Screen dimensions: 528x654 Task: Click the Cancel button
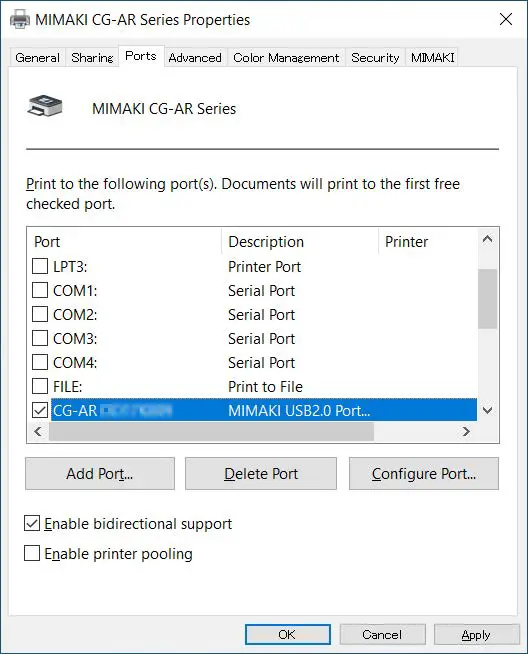[x=382, y=634]
